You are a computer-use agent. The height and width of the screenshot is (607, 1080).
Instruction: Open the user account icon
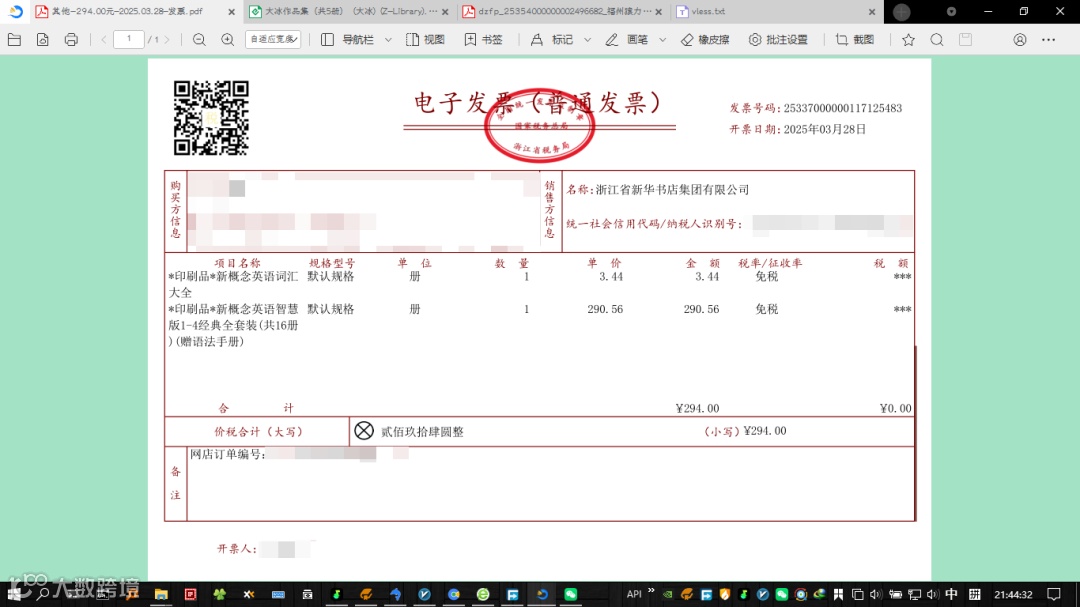tap(1020, 40)
